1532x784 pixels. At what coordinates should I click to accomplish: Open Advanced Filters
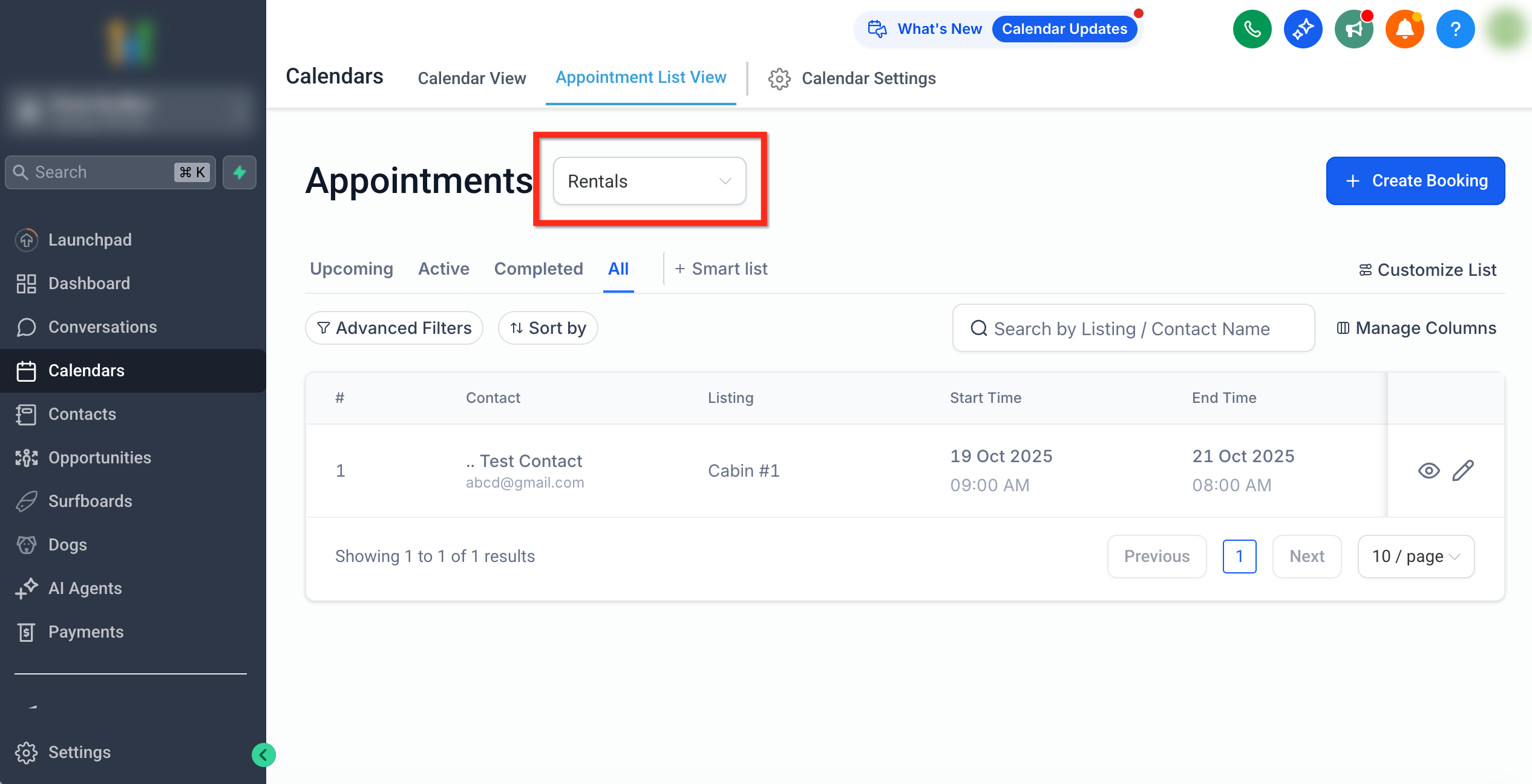coord(394,328)
